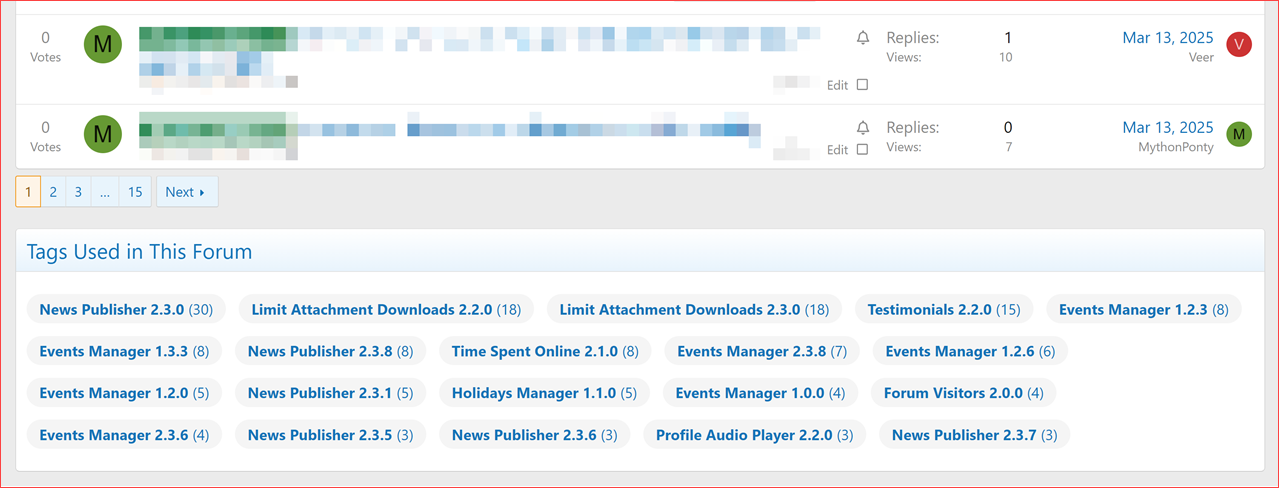Open the Events Manager 1.3.3 tag
This screenshot has width=1279, height=488.
125,351
